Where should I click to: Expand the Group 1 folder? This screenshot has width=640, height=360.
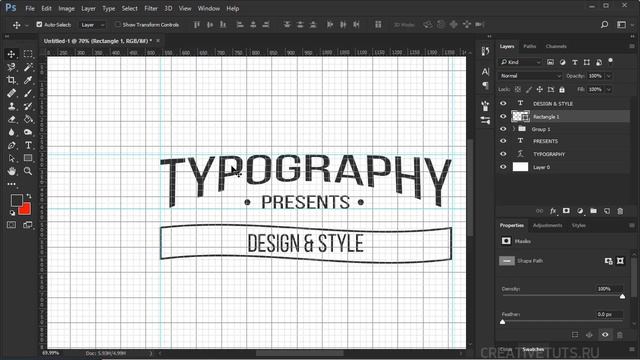(514, 129)
